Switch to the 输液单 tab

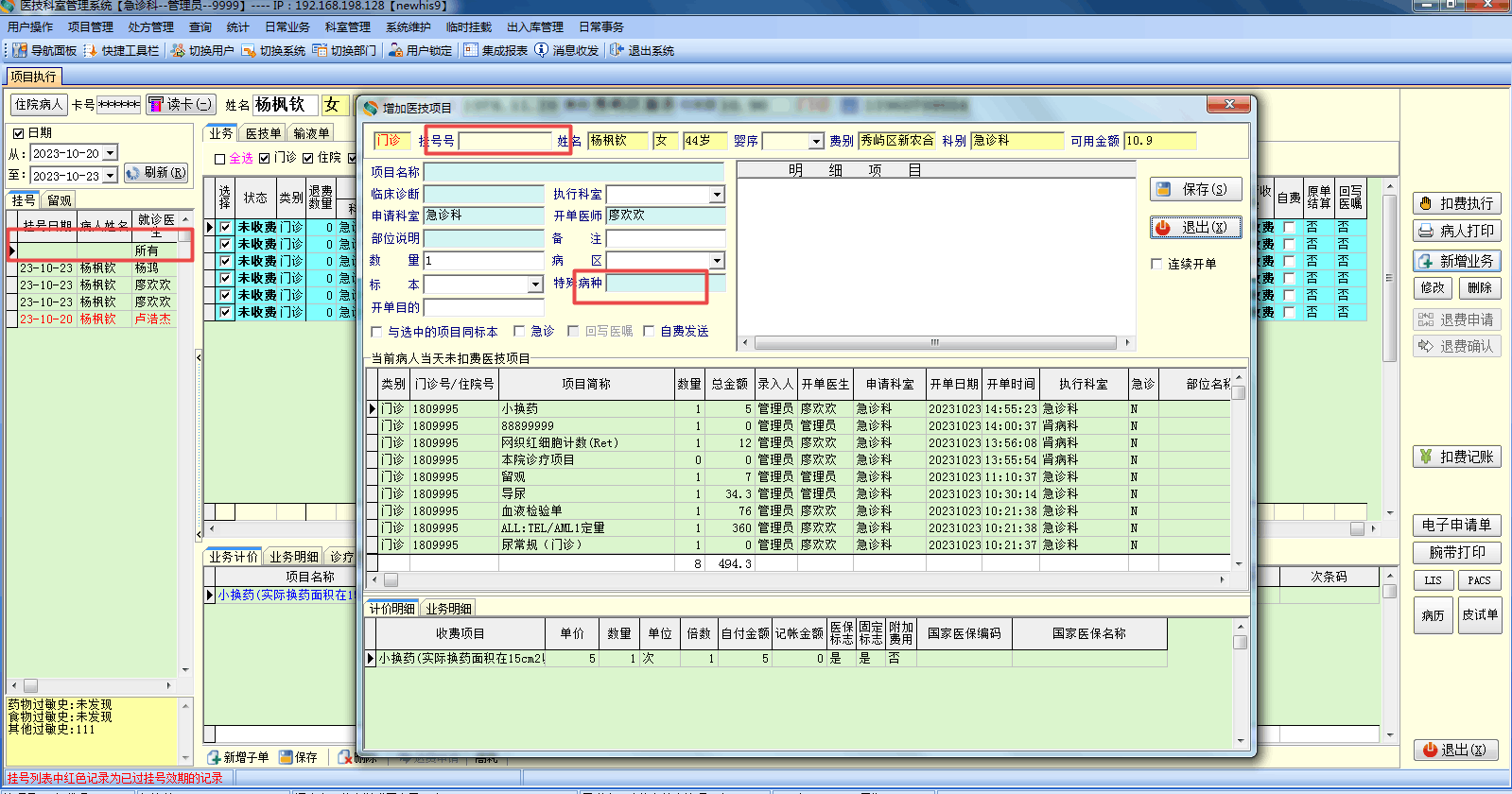311,133
